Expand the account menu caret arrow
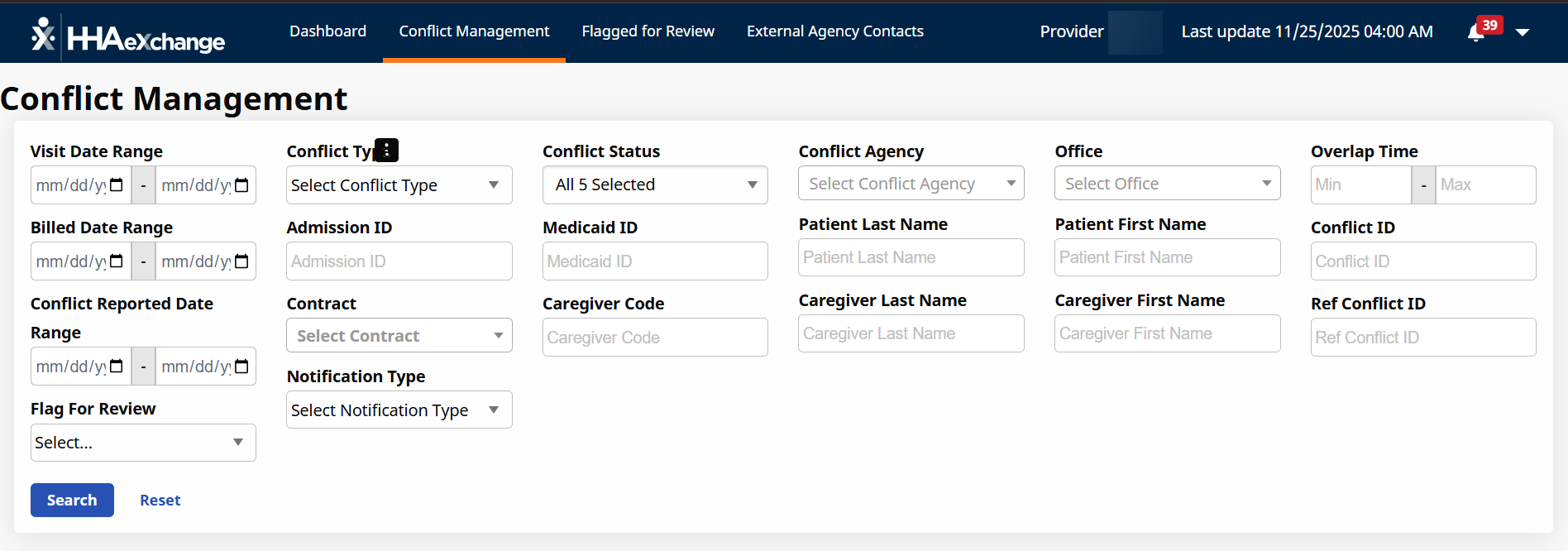Viewport: 1568px width, 551px height. click(x=1523, y=32)
